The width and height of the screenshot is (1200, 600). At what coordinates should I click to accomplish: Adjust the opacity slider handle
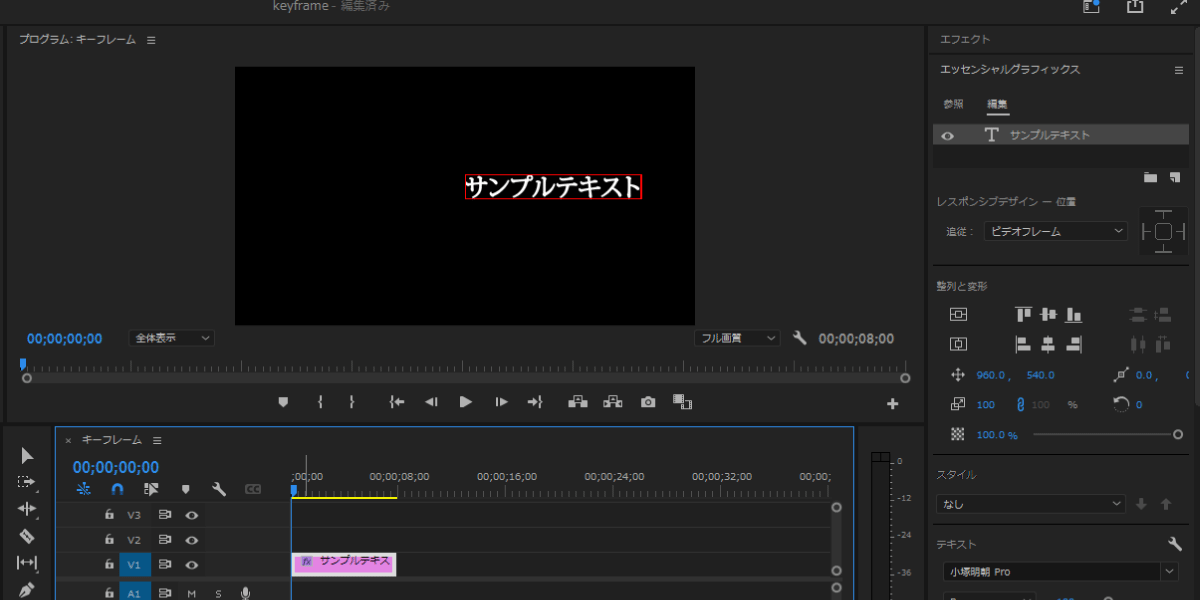pos(1178,434)
